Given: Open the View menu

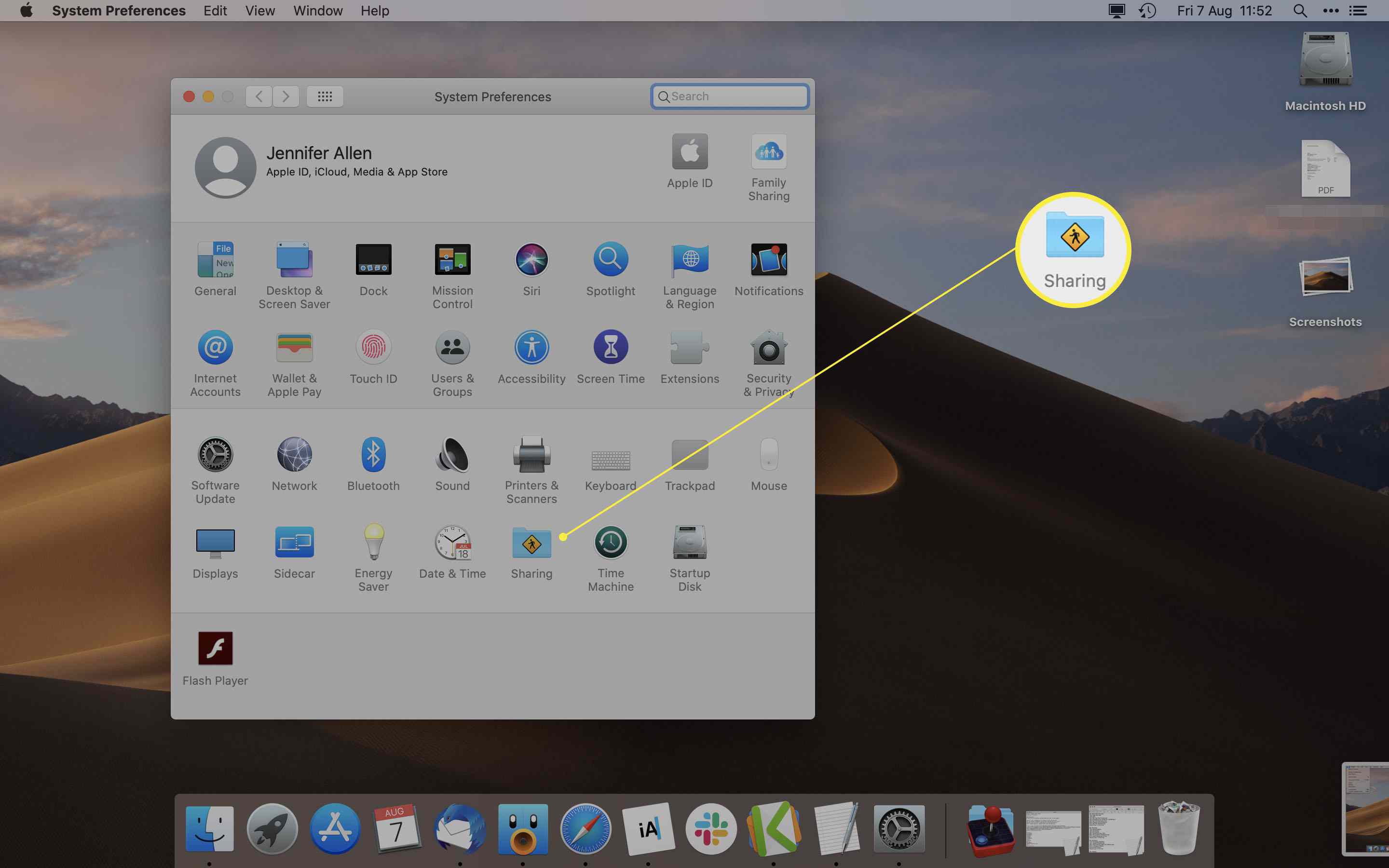Looking at the screenshot, I should coord(260,10).
